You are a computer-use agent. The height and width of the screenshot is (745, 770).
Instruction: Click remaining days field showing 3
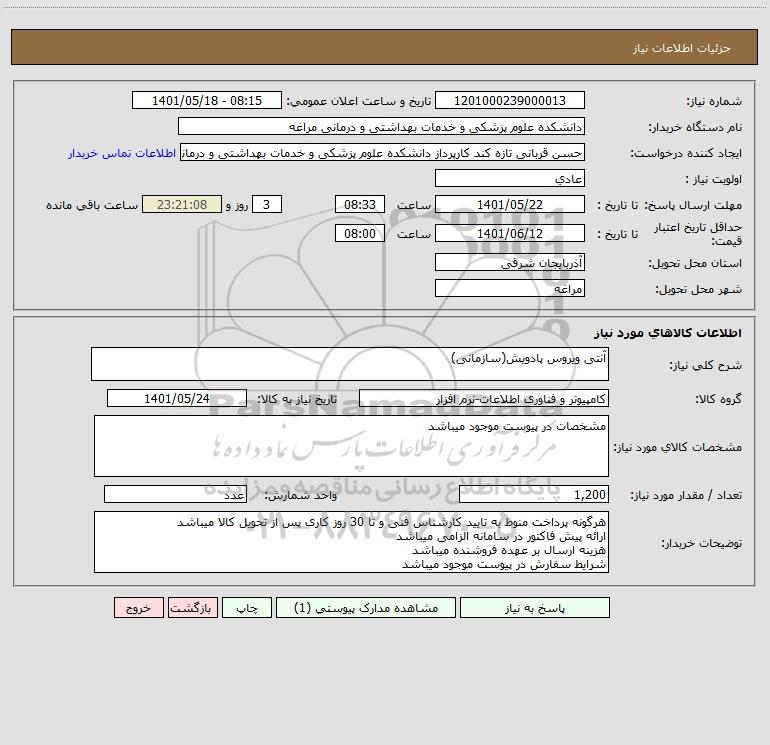tap(267, 204)
